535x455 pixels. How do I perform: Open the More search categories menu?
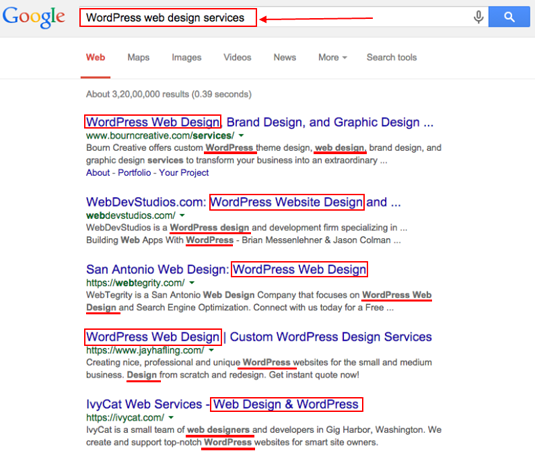(x=332, y=57)
